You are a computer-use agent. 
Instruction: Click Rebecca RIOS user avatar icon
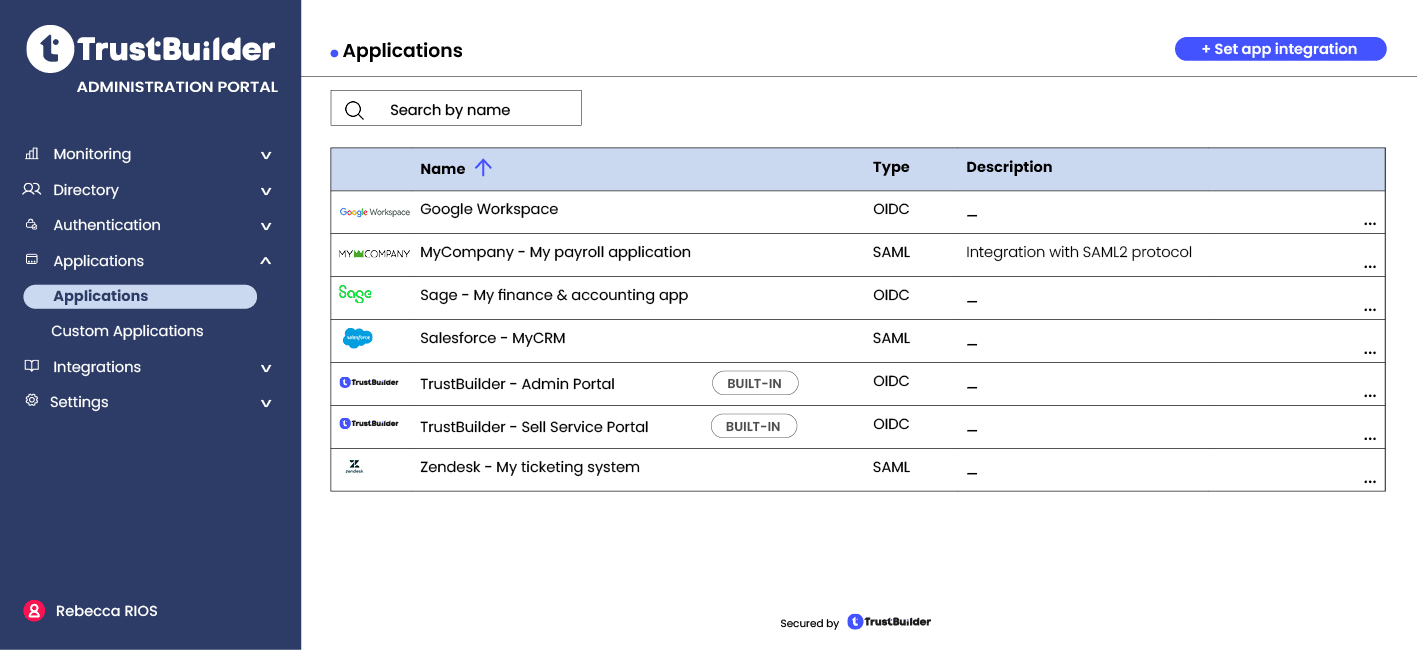34,611
